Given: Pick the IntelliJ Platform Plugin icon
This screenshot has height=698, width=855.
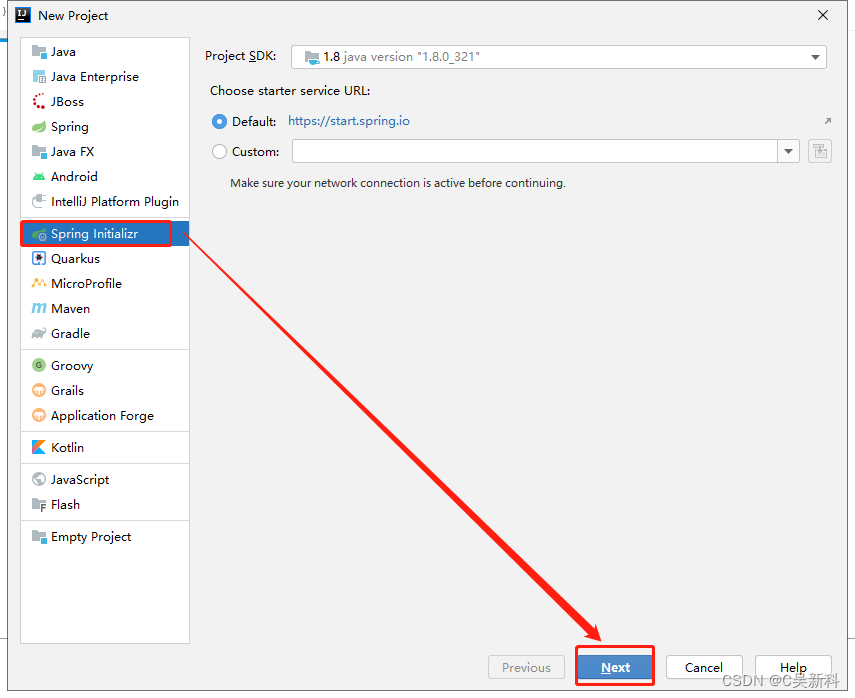Looking at the screenshot, I should click(39, 201).
